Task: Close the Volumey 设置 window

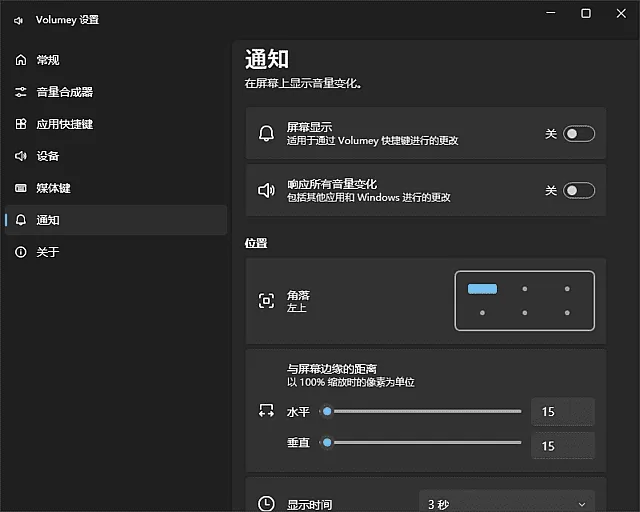Action: pos(621,13)
